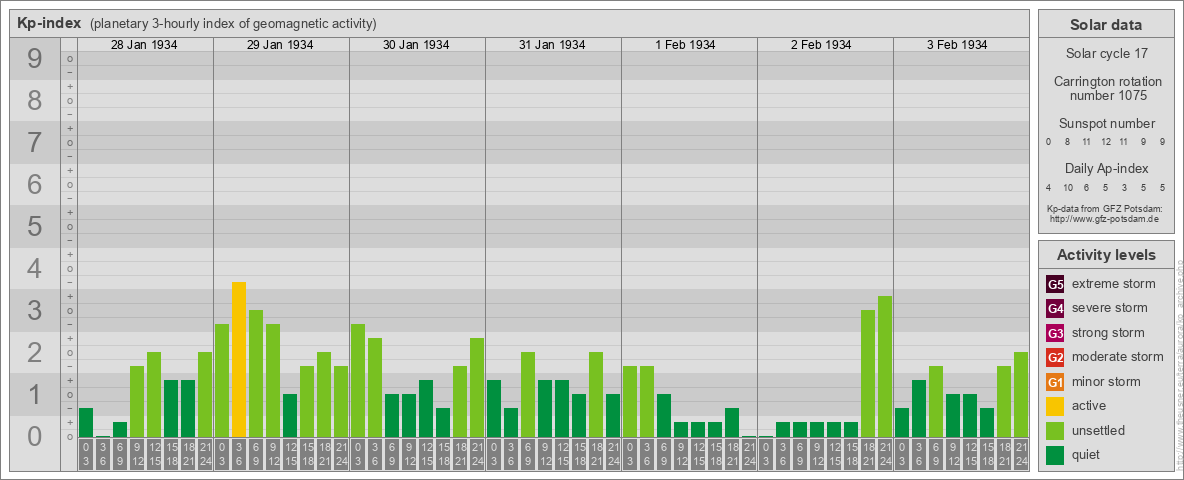Select the 18-21 bar on 2 Feb 1934
Image resolution: width=1184 pixels, height=480 pixels.
pos(868,374)
